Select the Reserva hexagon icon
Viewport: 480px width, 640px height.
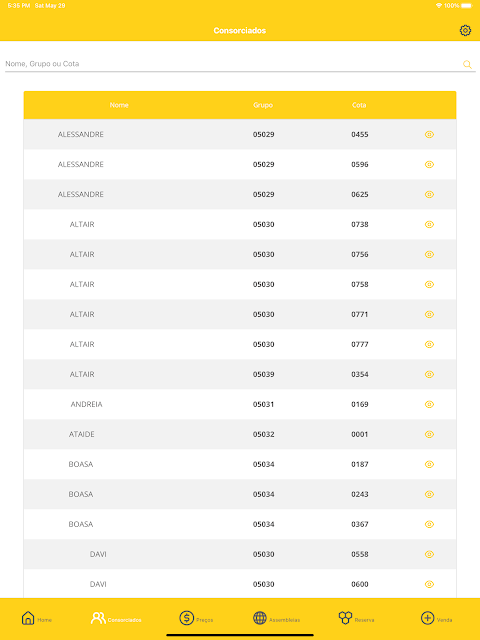coord(345,618)
